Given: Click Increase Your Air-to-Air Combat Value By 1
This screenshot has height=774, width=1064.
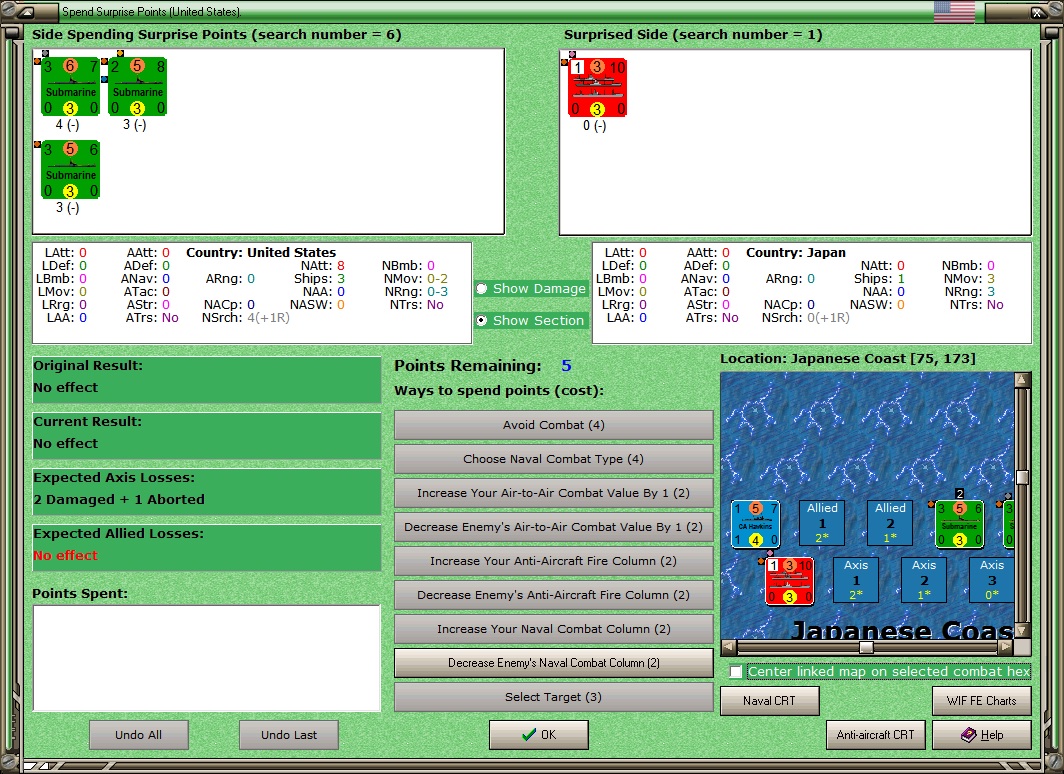Looking at the screenshot, I should [x=554, y=493].
